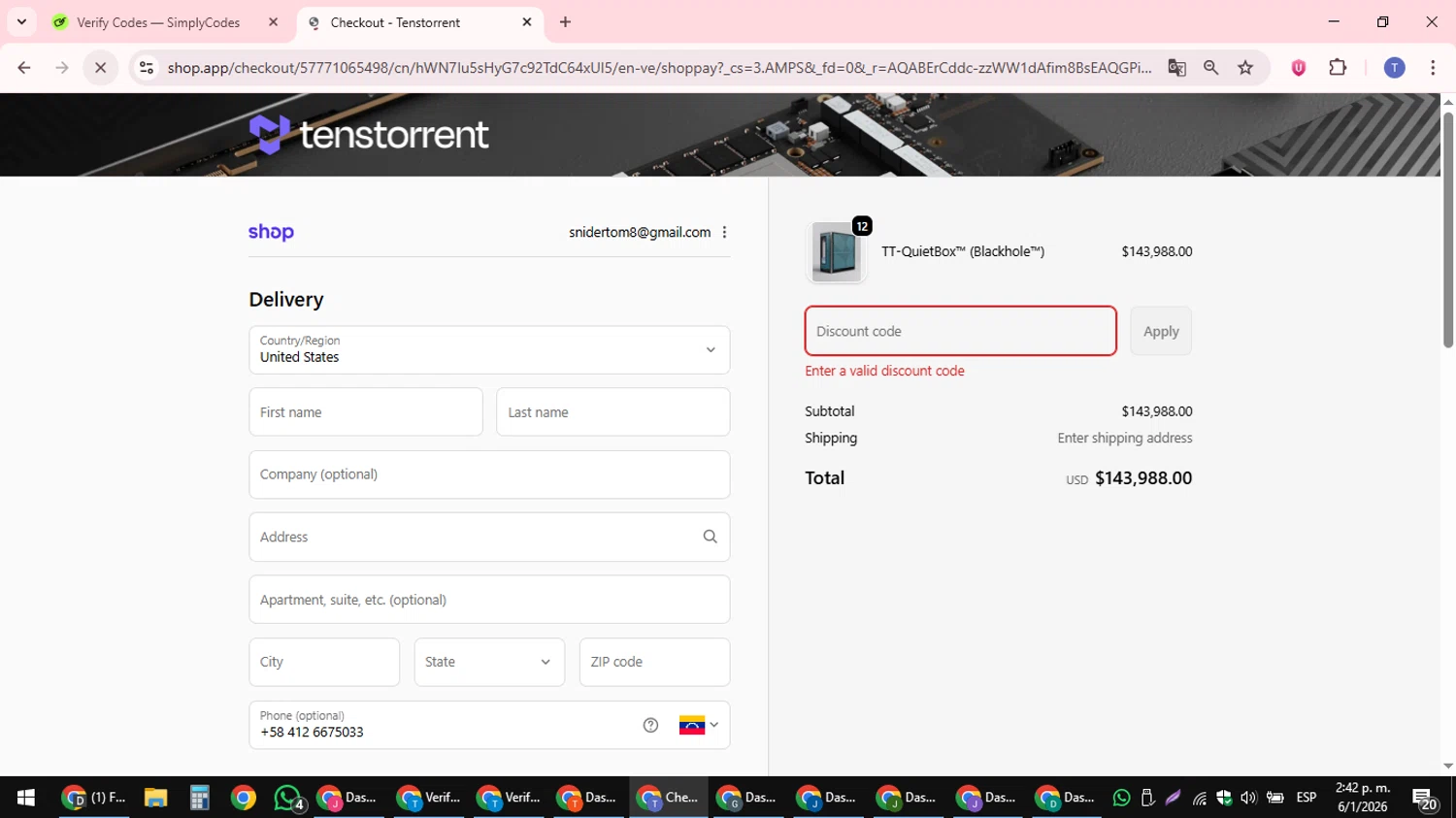Open a new browser tab
Viewport: 1456px width, 818px height.
point(565,21)
